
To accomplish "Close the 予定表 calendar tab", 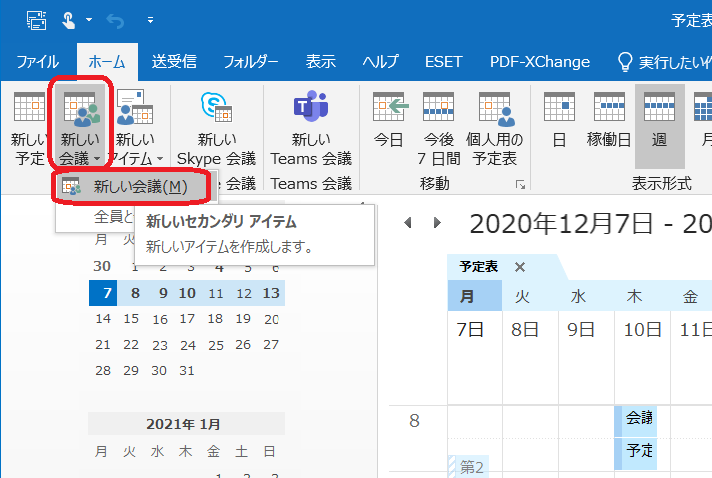I will point(520,267).
